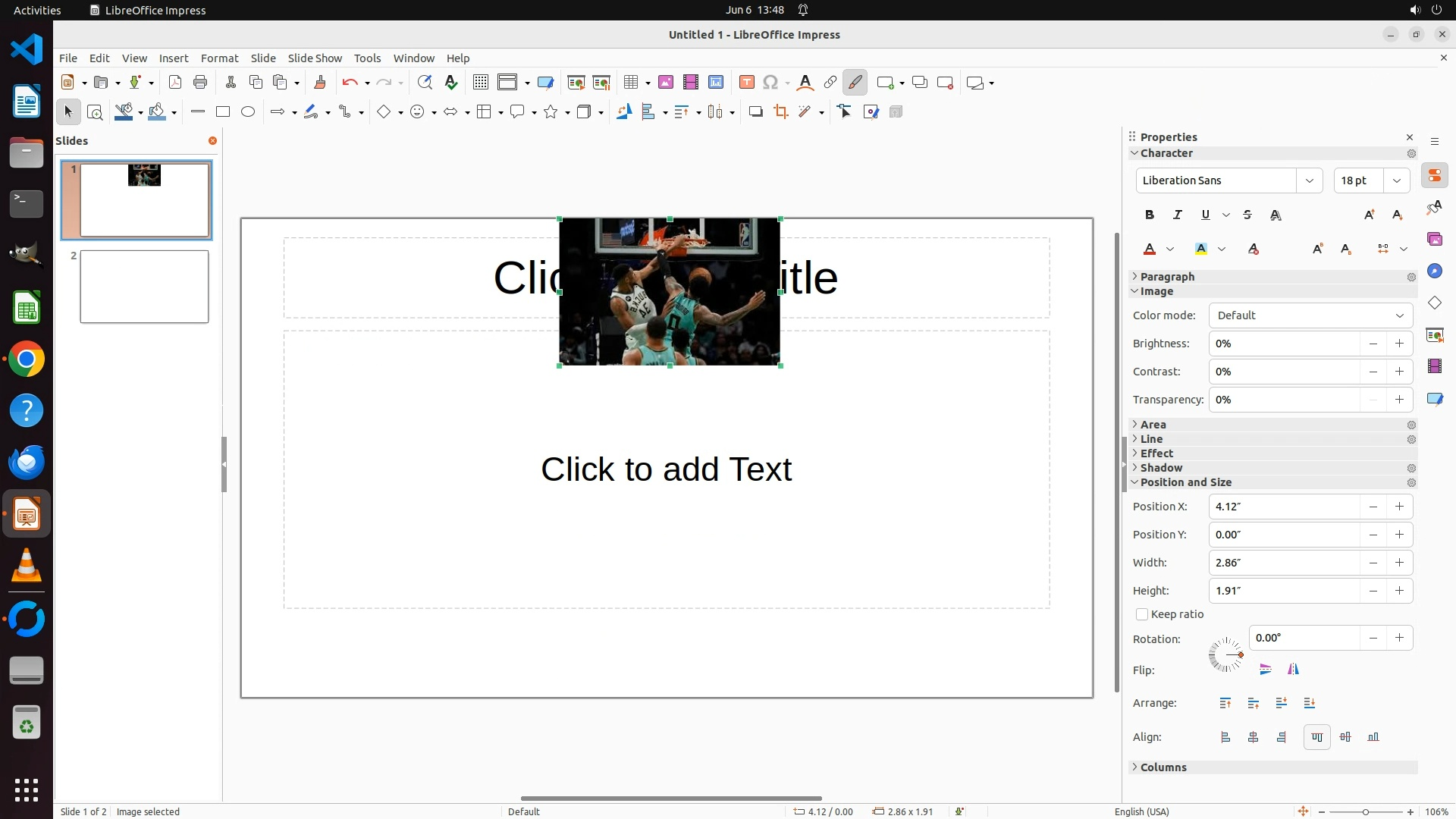
Task: Click Insert Image toolbar icon
Action: point(666,83)
